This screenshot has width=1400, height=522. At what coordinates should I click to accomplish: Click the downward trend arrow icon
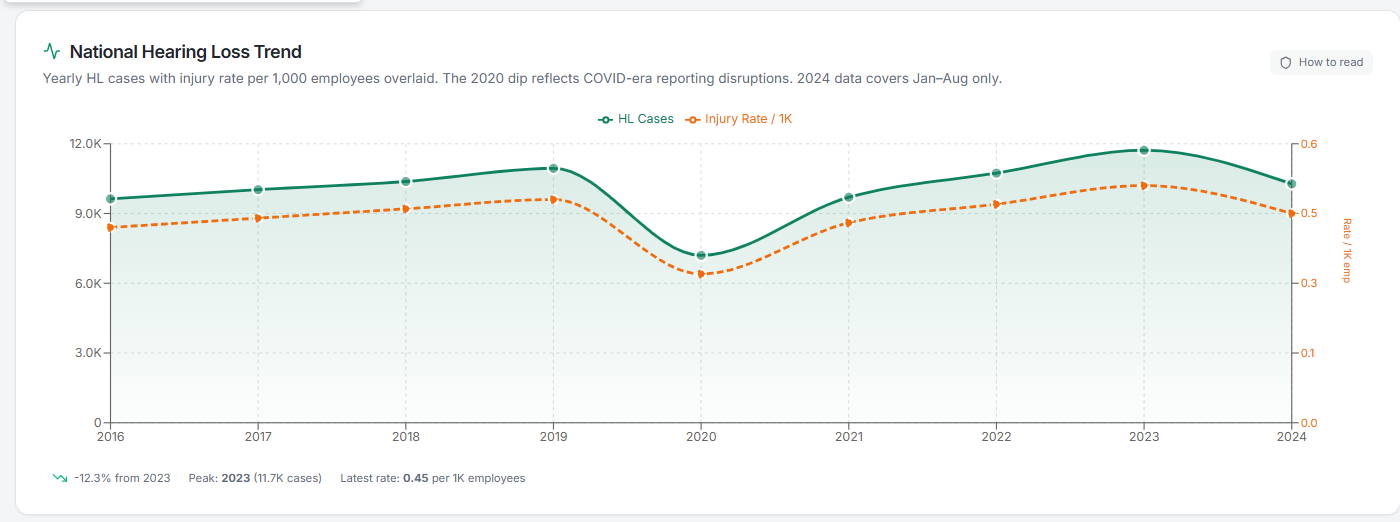coord(60,478)
